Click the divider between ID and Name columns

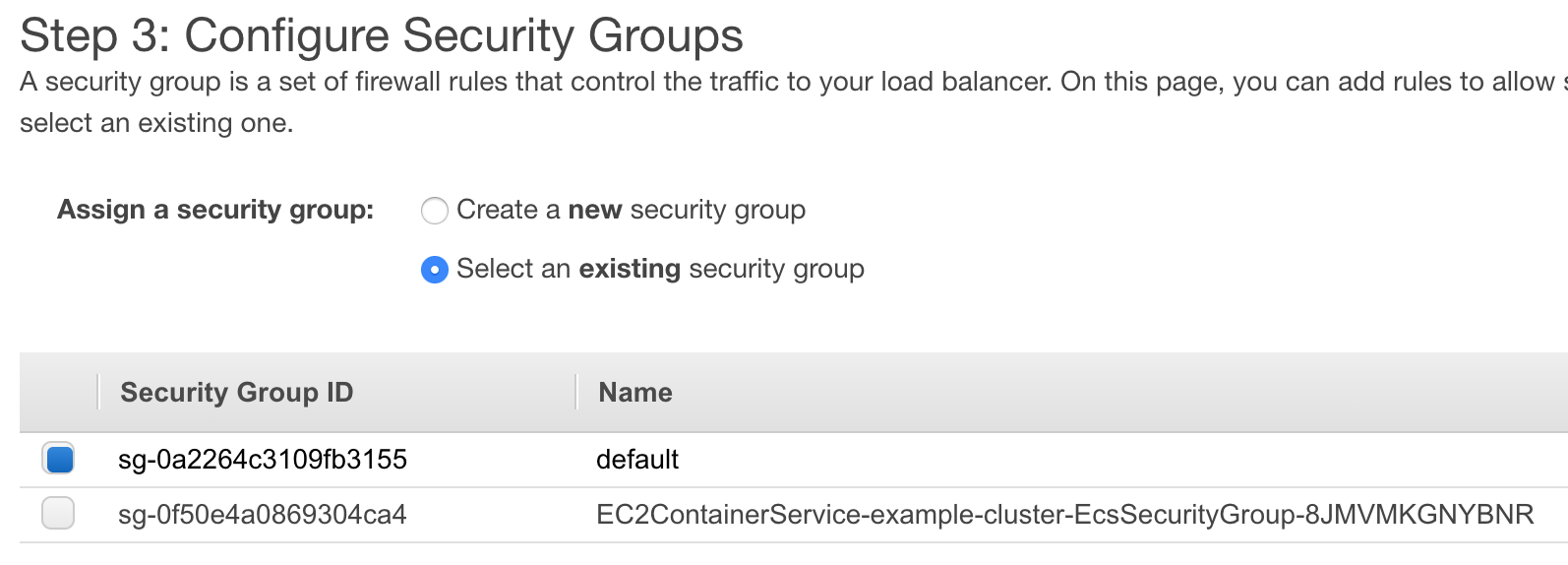[x=575, y=392]
